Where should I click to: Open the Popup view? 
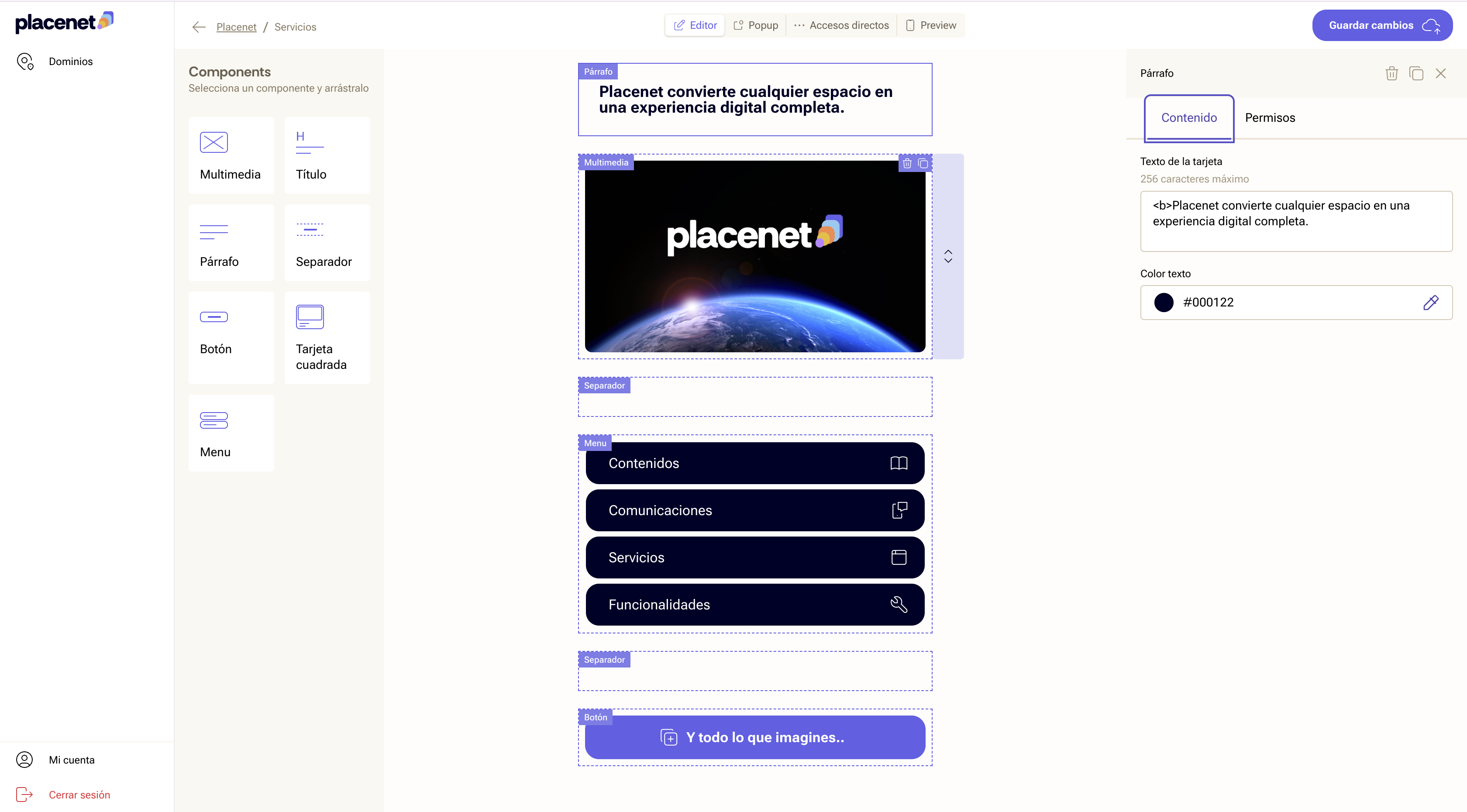[756, 25]
